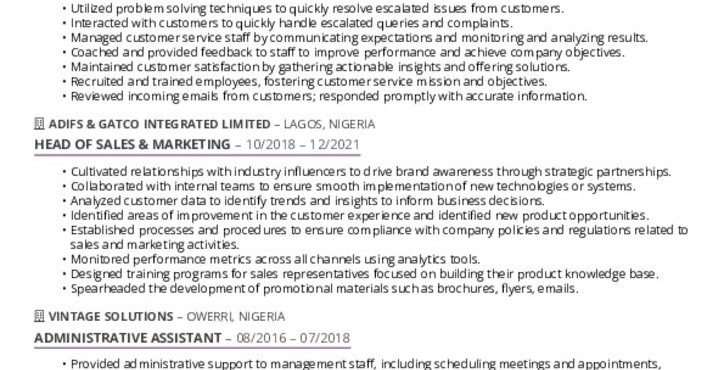Click the building icon beside Vintage Solutions

[x=39, y=316]
